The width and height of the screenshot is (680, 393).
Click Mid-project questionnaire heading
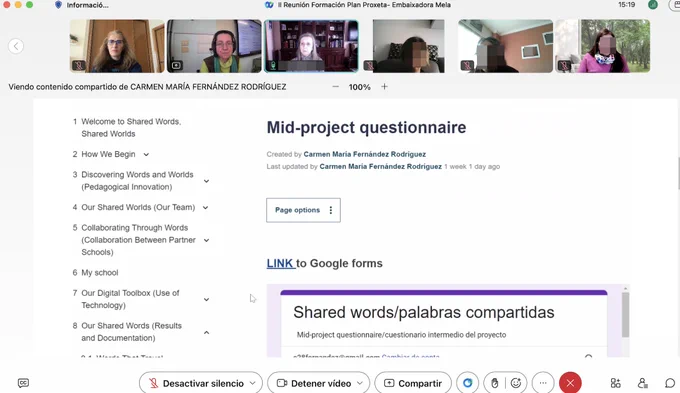[x=366, y=128]
